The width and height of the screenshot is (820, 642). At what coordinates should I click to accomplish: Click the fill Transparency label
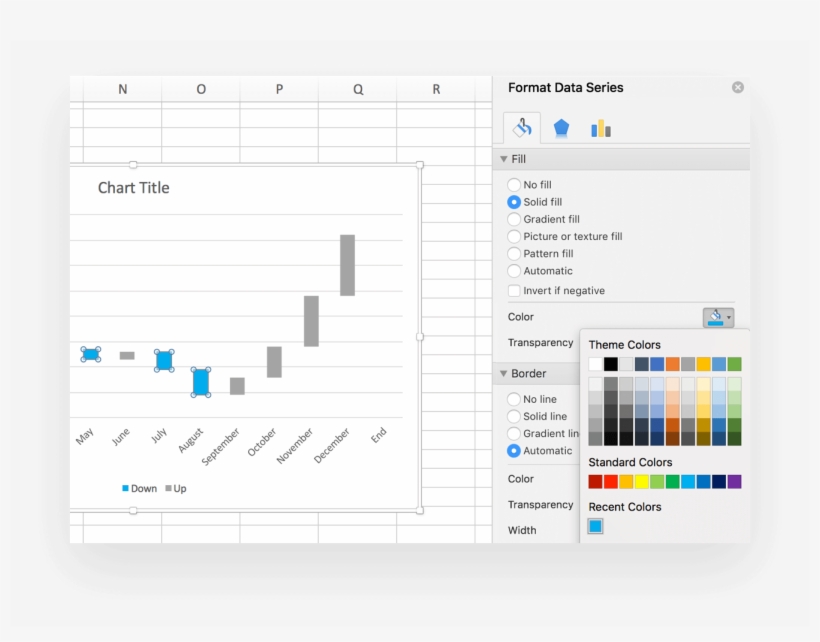[x=540, y=342]
